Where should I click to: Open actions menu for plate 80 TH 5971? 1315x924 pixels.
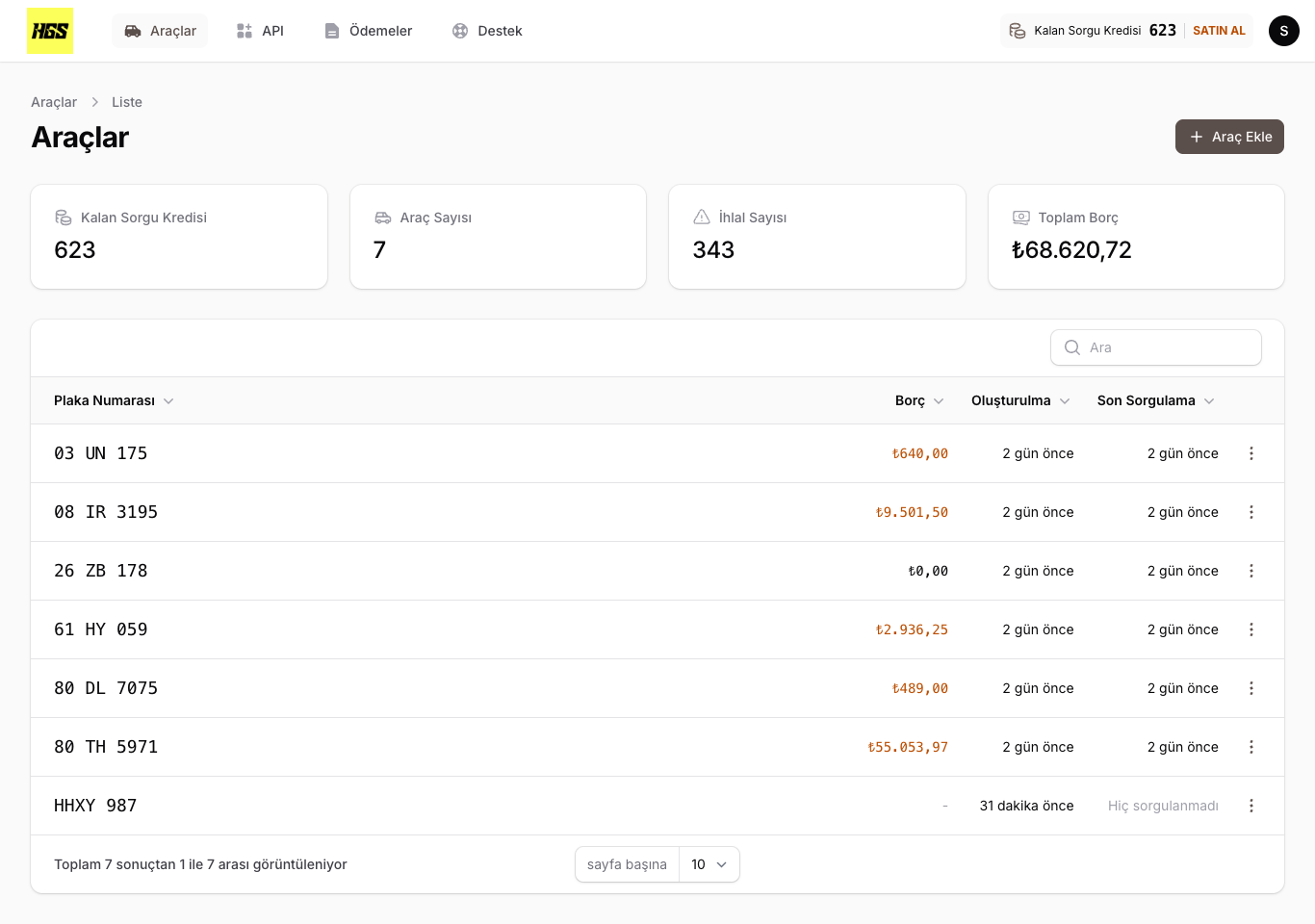point(1251,747)
